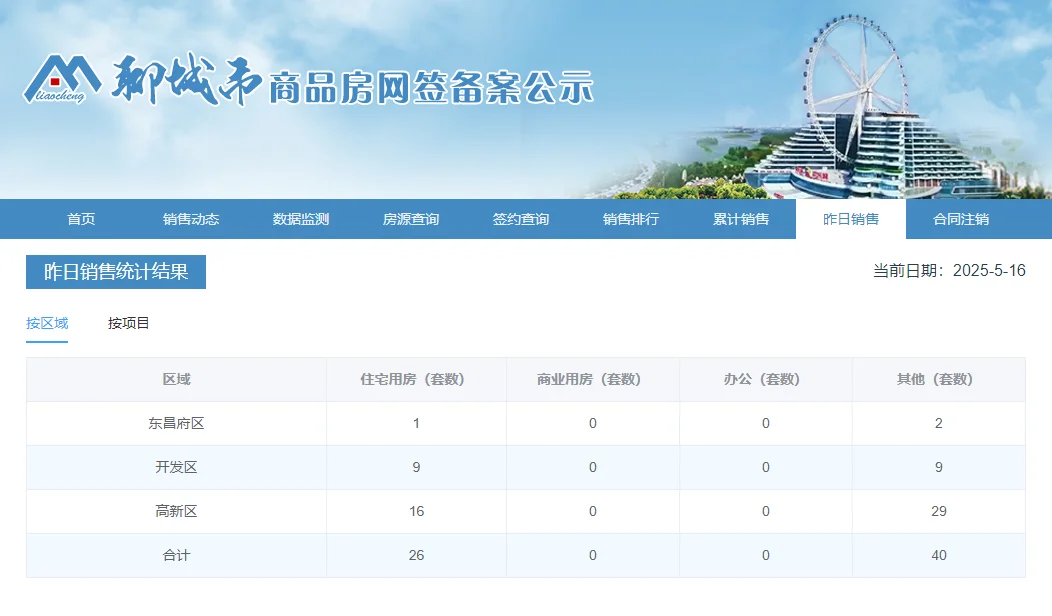Select the 开发区 row name
This screenshot has width=1052, height=616.
176,468
